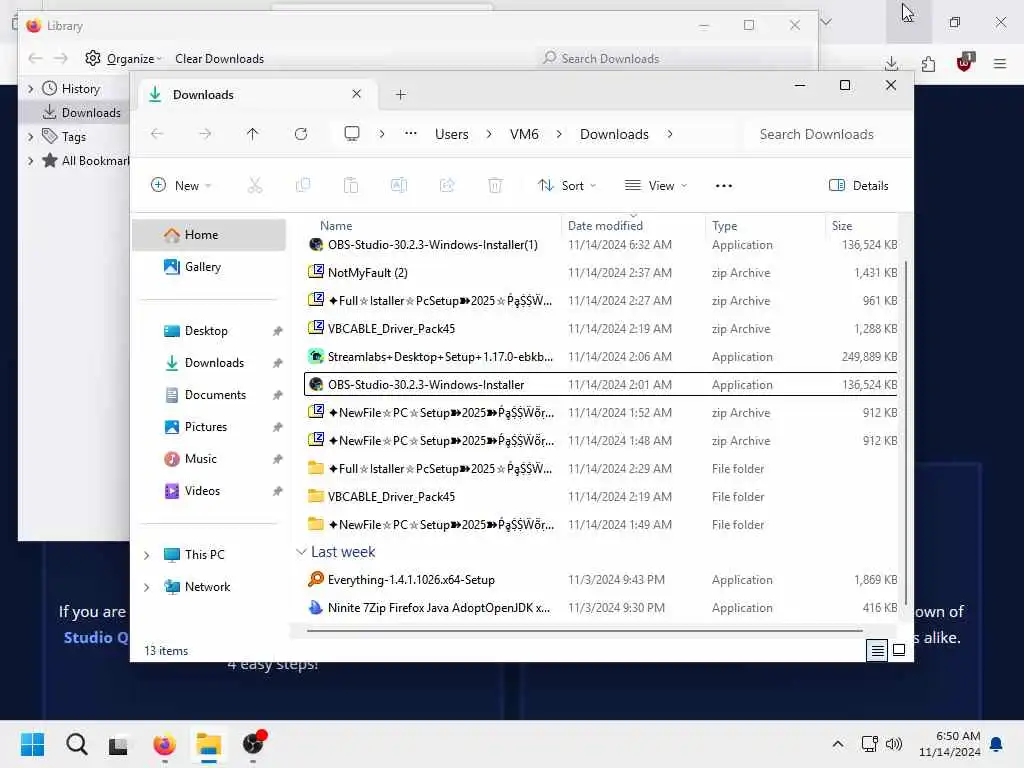Image resolution: width=1024 pixels, height=768 pixels.
Task: Go up one folder level with the up arrow
Action: [253, 134]
